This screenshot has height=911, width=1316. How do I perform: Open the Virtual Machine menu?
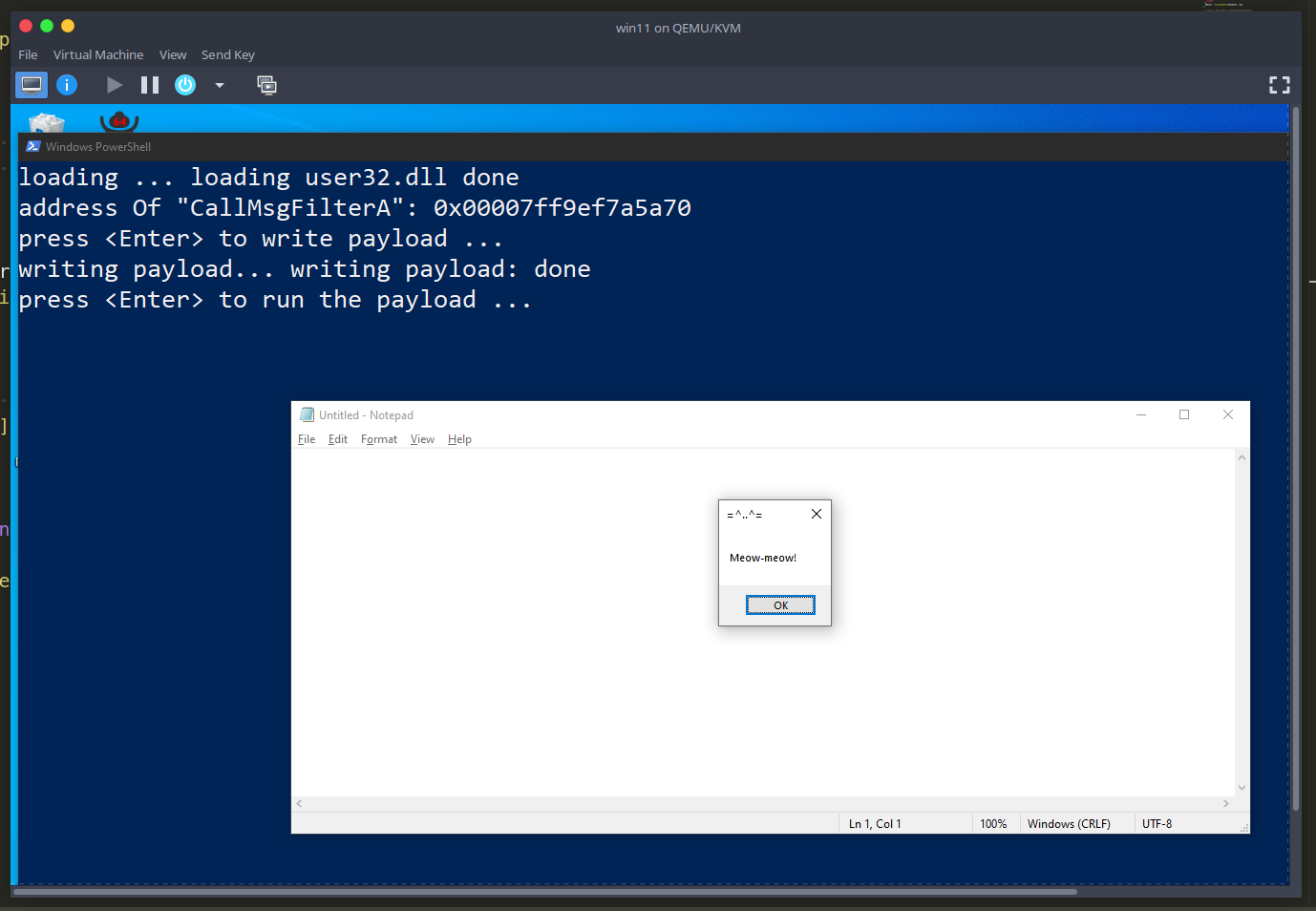[x=98, y=54]
